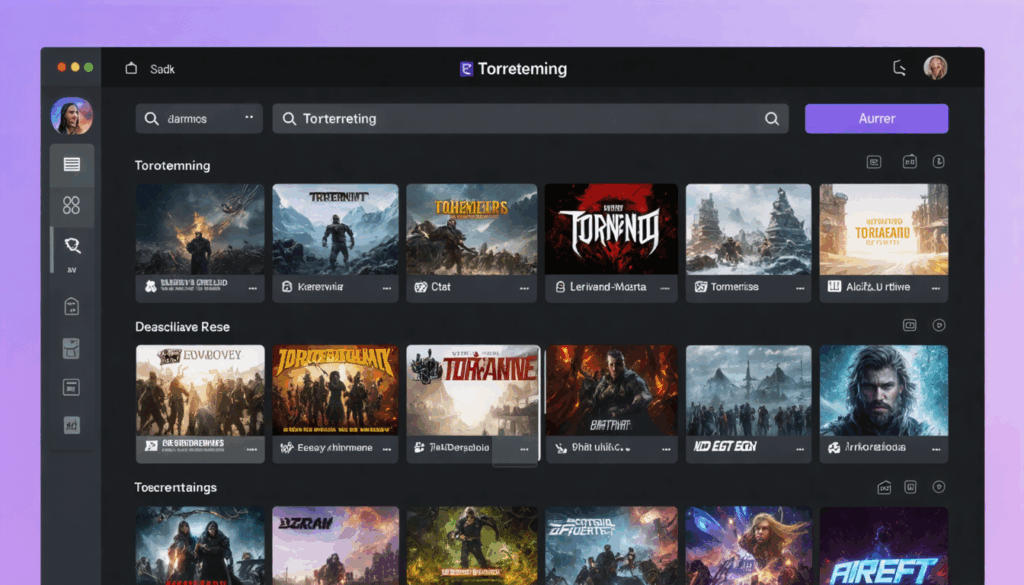The width and height of the screenshot is (1024, 585).
Task: Select the search-chat icon in sidebar
Action: [x=72, y=245]
